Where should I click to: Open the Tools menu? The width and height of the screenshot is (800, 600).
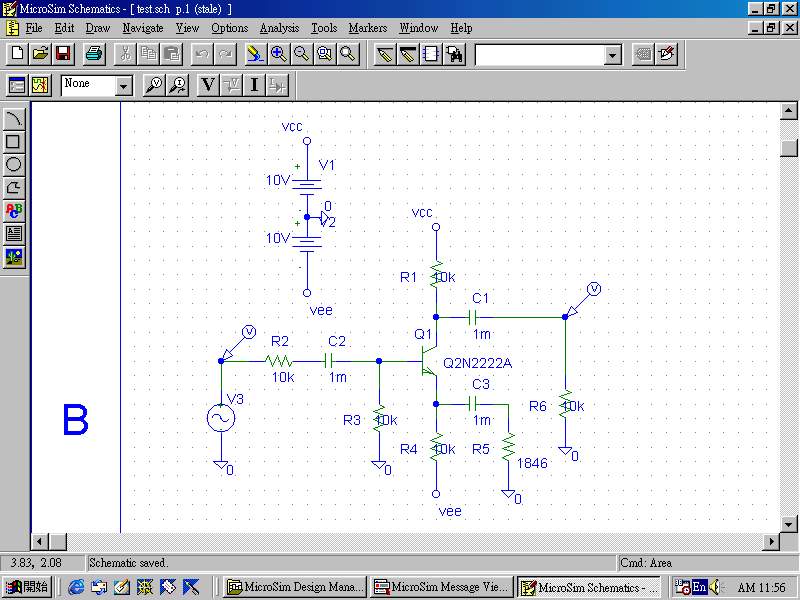(x=324, y=28)
